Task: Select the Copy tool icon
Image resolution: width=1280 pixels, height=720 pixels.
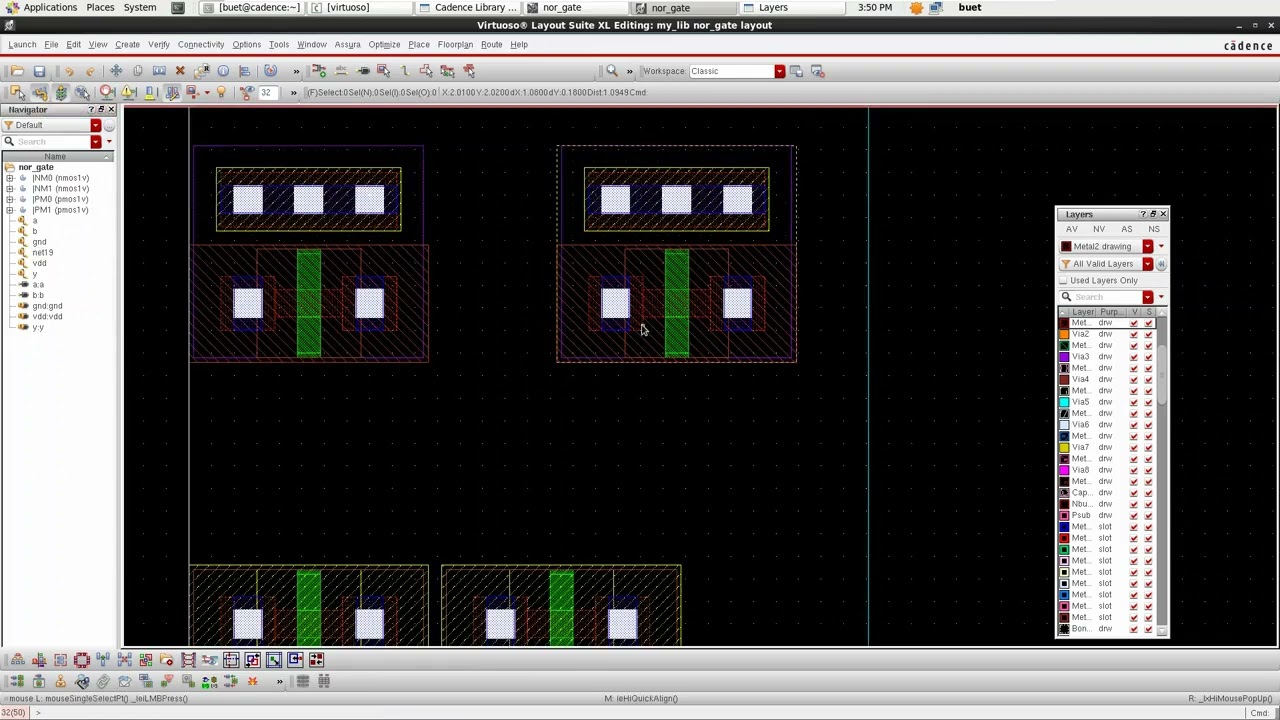Action: click(138, 71)
